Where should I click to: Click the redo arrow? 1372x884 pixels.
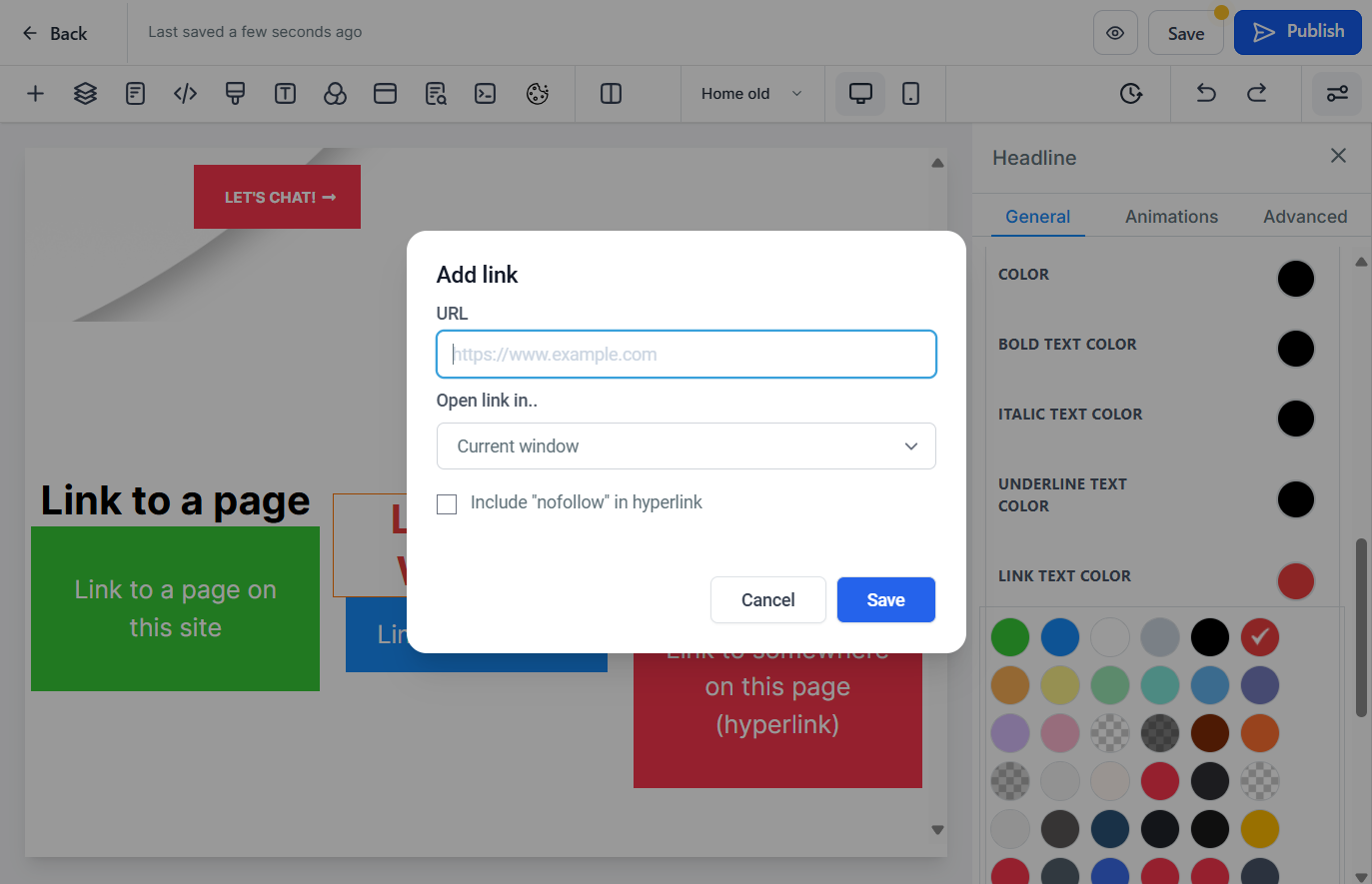(1256, 94)
